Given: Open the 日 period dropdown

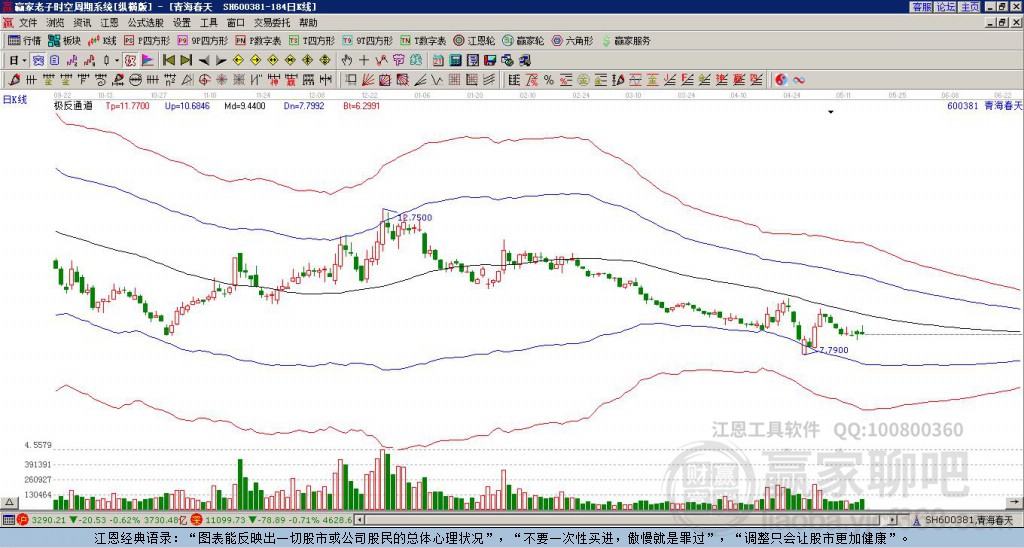Looking at the screenshot, I should click(x=18, y=60).
